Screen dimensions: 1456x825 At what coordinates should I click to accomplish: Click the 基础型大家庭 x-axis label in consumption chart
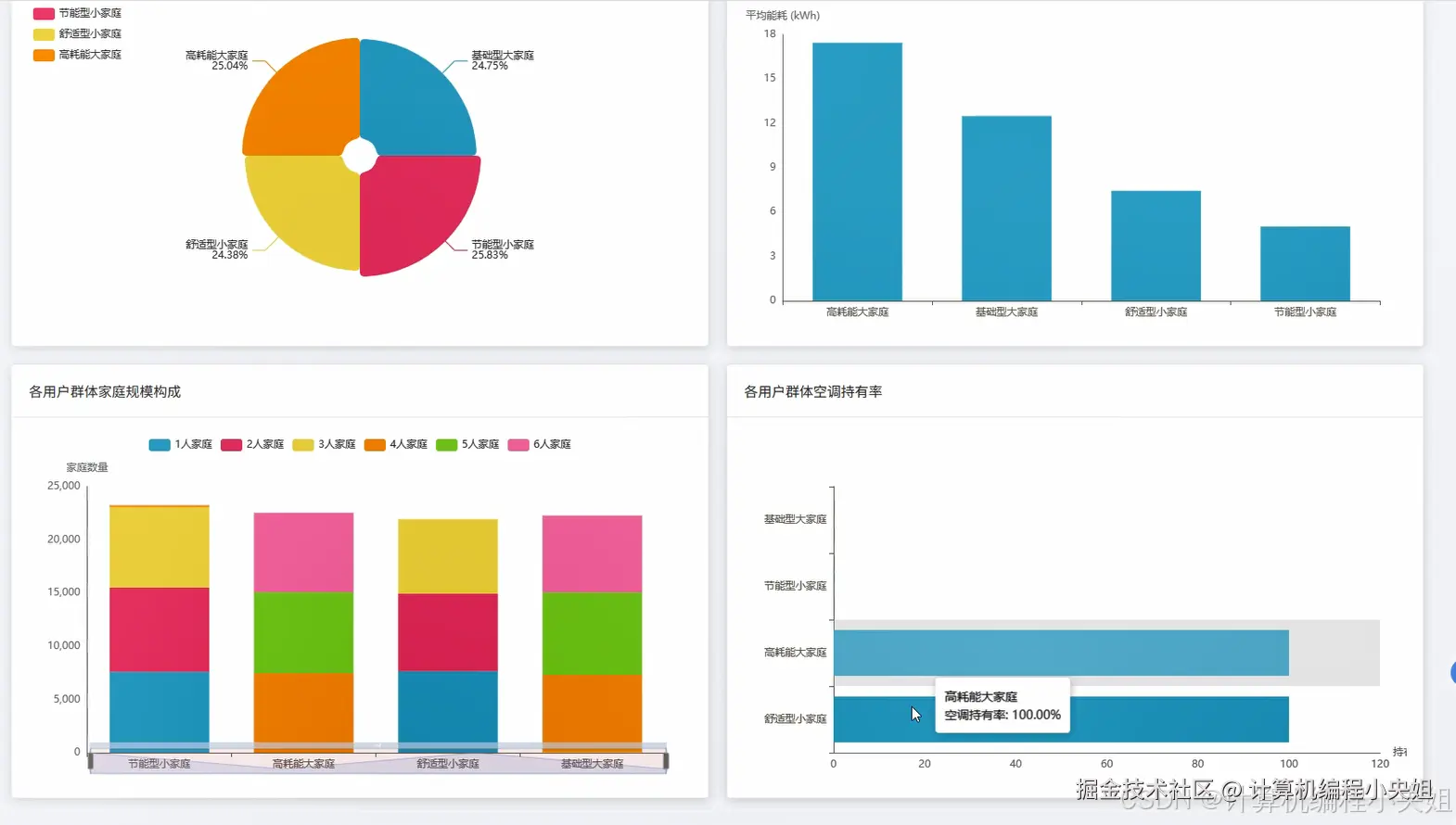1006,312
